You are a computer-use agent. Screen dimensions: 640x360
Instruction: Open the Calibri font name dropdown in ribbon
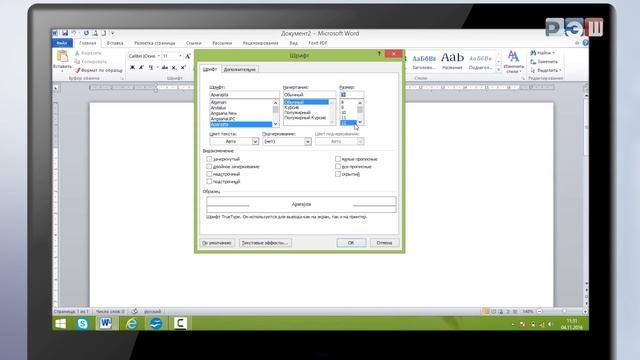point(159,56)
